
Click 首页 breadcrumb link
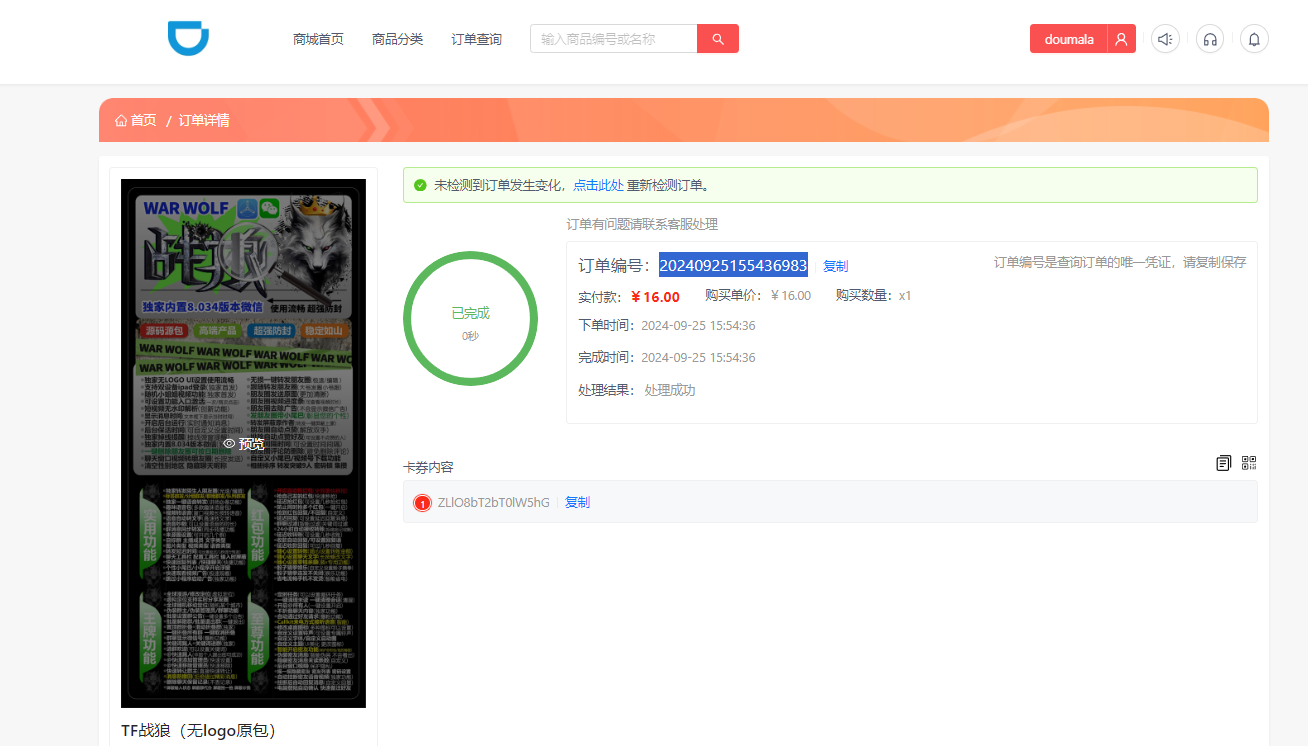[143, 120]
